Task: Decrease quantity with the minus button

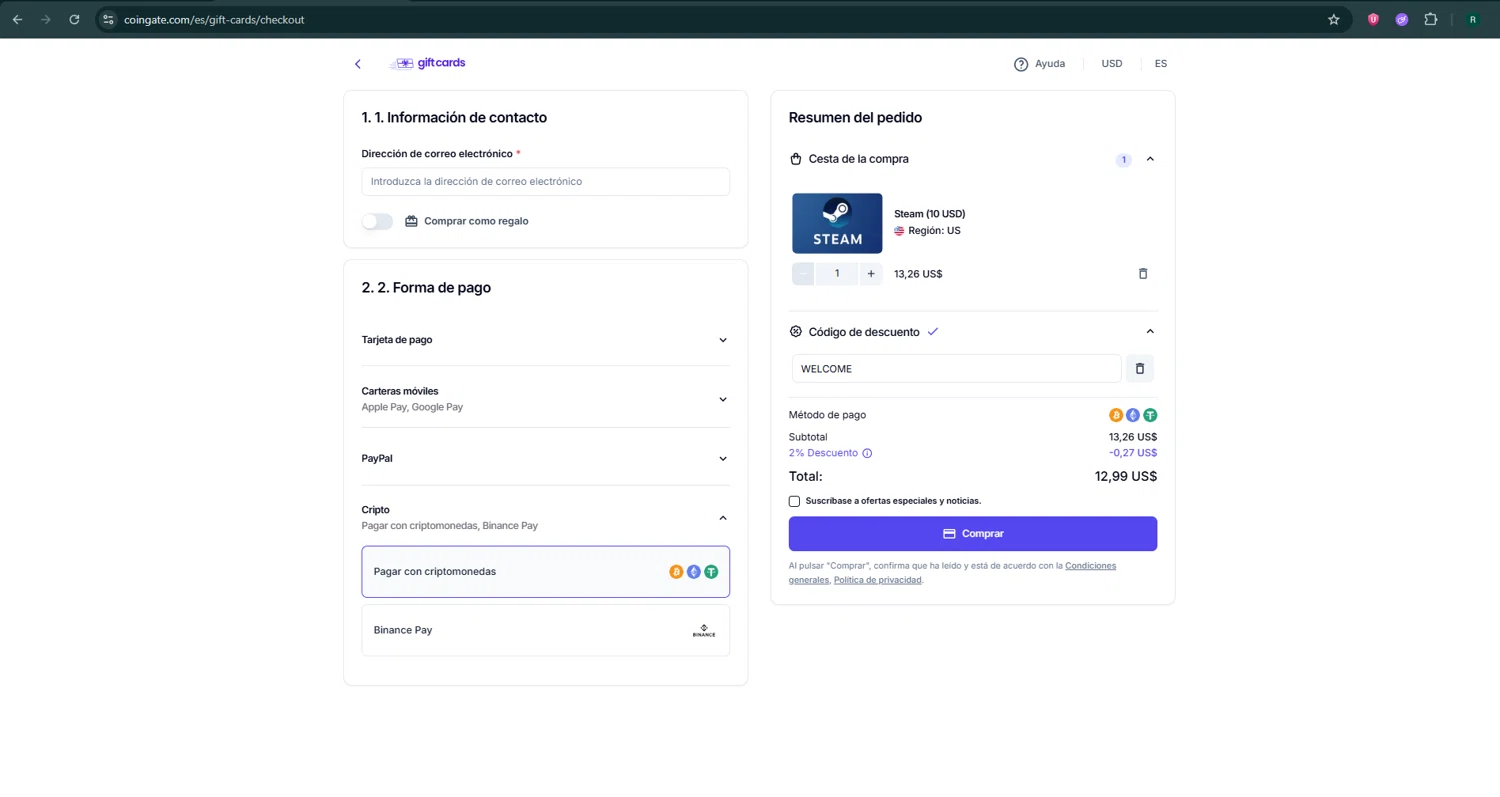Action: (x=803, y=274)
